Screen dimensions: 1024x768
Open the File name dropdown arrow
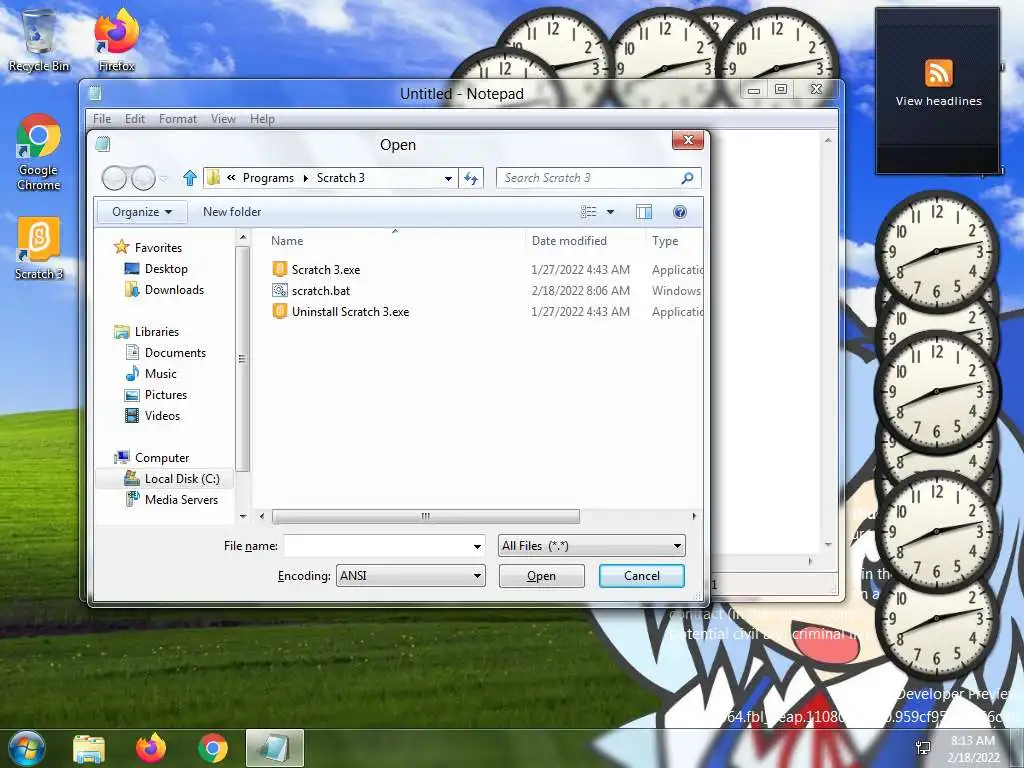[x=477, y=546]
